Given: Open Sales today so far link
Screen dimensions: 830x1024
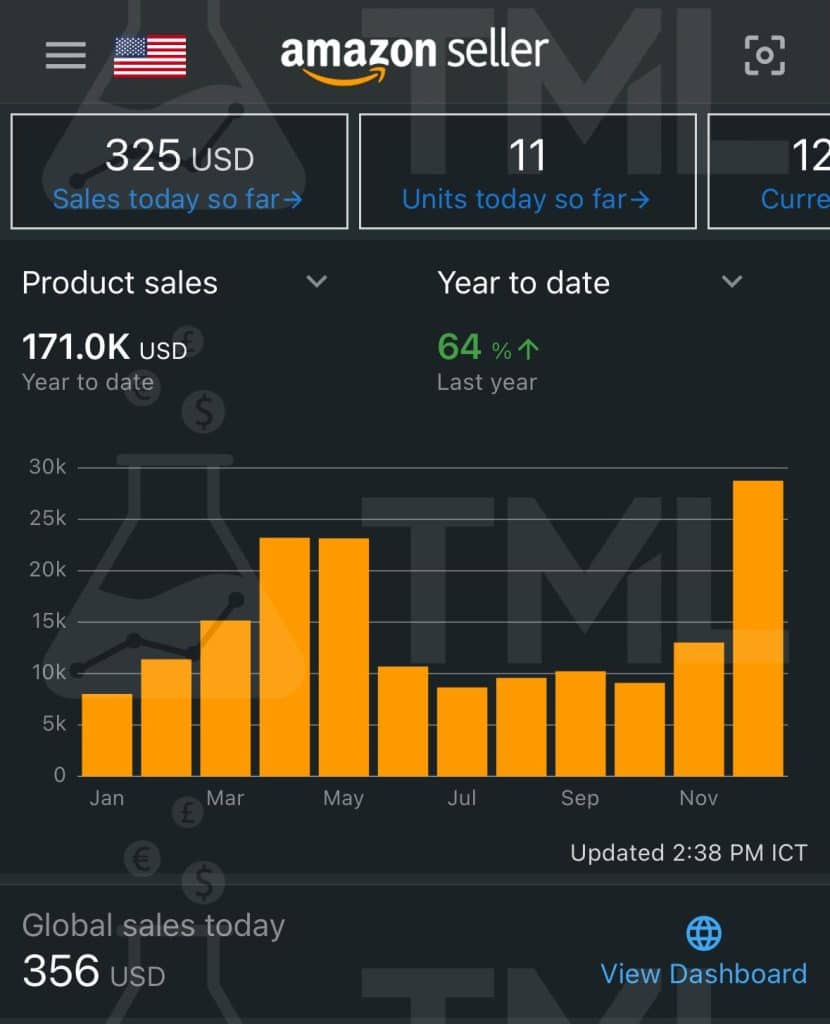Looking at the screenshot, I should tap(178, 199).
